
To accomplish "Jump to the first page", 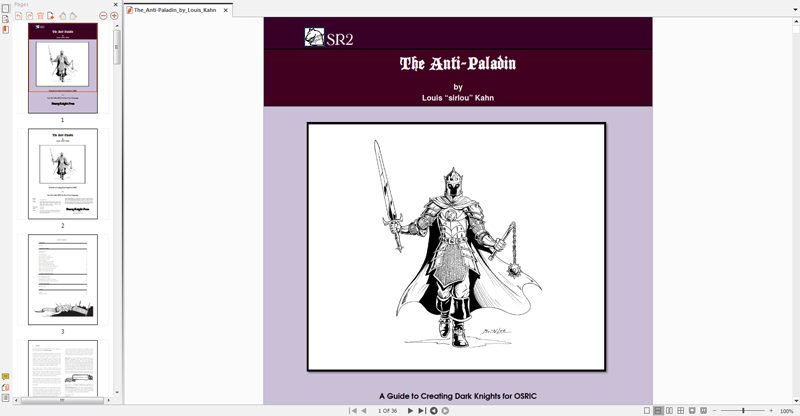I will pos(352,411).
